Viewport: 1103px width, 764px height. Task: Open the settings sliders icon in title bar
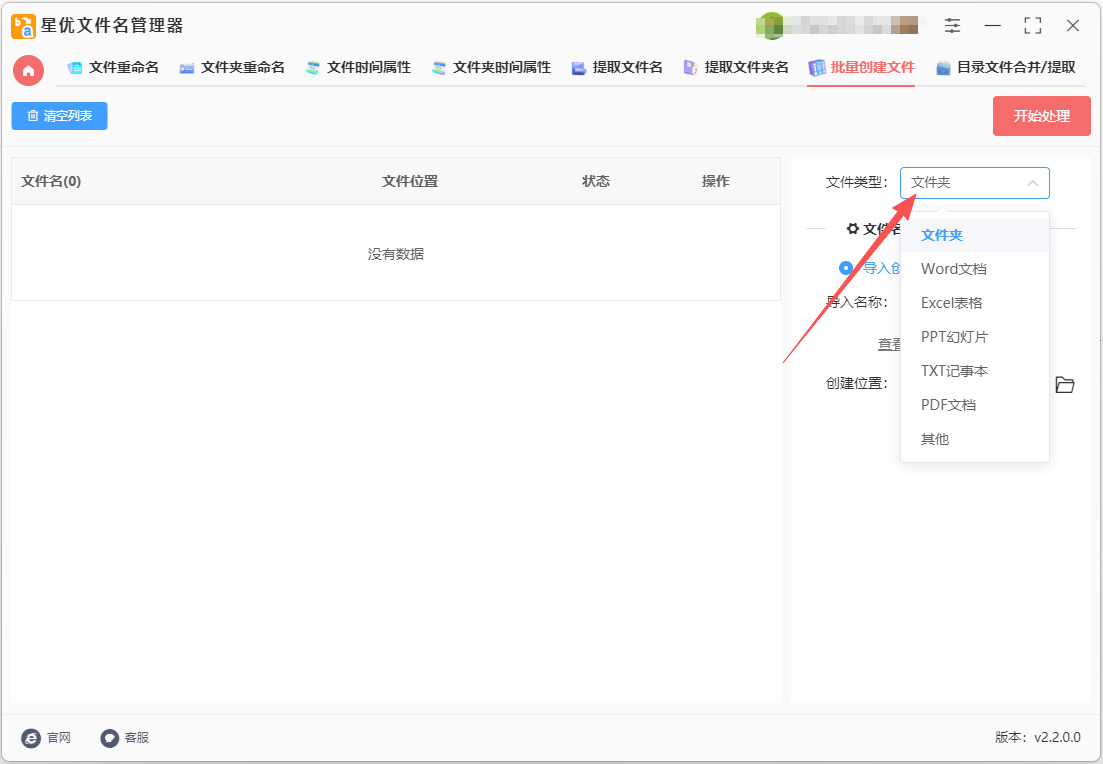(952, 26)
